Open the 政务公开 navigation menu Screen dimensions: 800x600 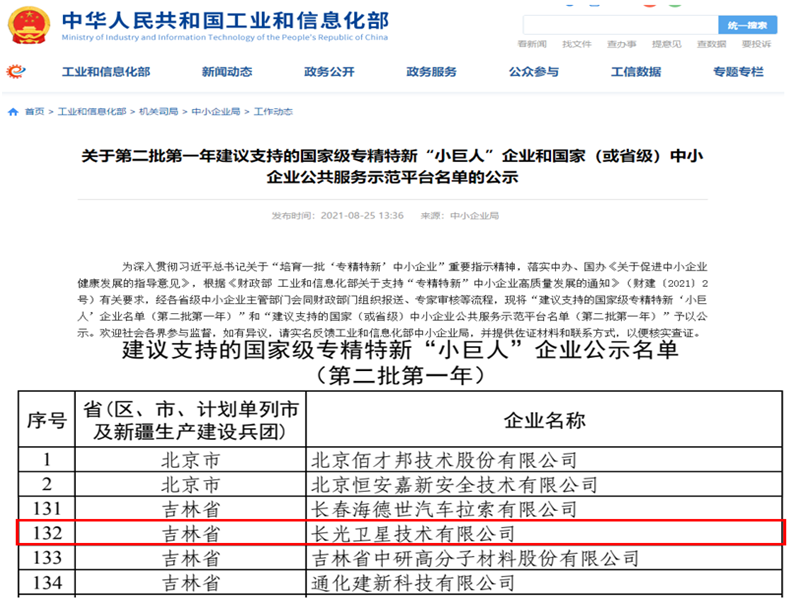click(x=329, y=72)
